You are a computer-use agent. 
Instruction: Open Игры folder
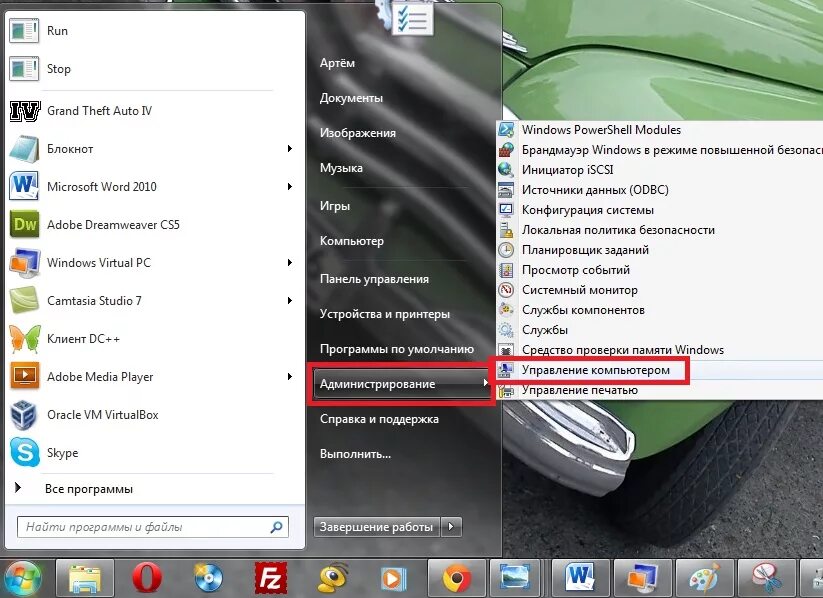tap(335, 206)
